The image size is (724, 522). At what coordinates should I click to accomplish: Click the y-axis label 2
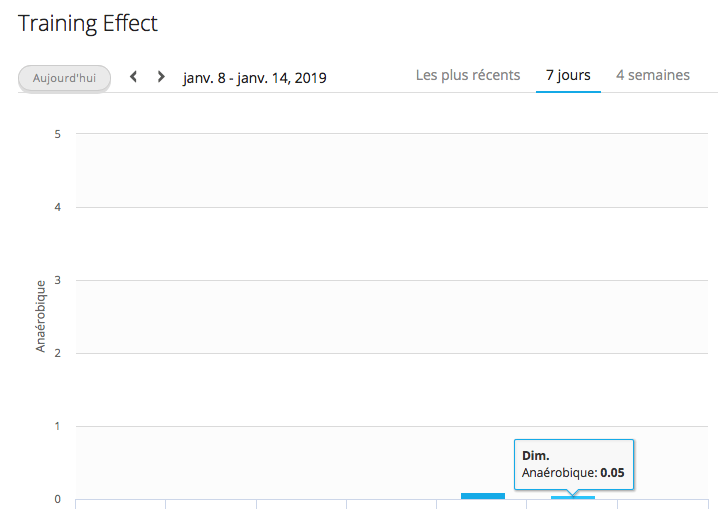(58, 353)
